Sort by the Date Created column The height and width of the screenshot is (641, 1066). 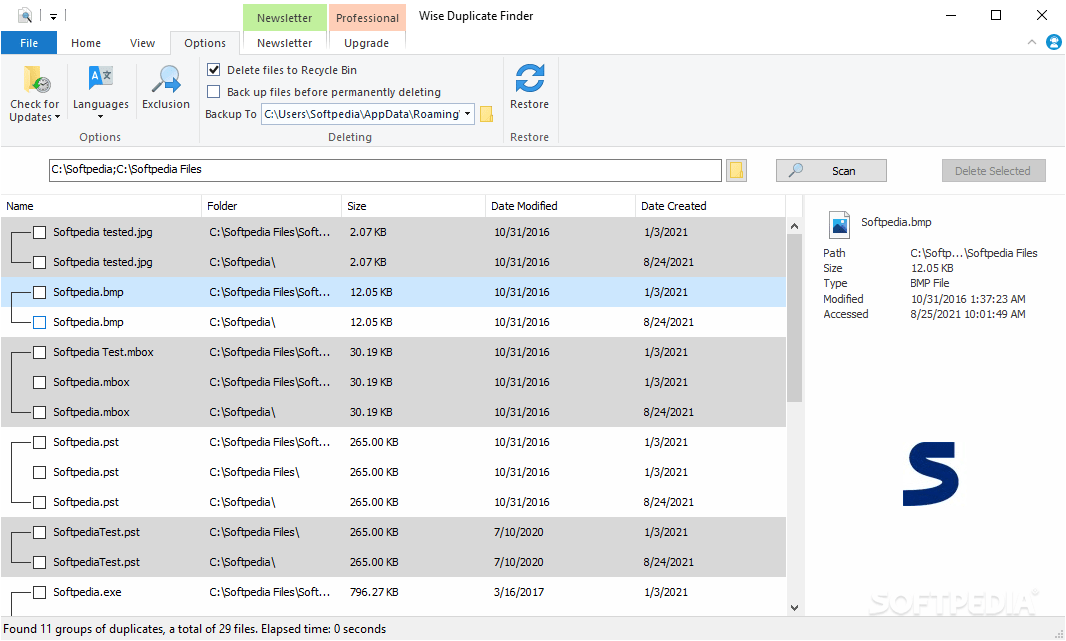tap(710, 206)
